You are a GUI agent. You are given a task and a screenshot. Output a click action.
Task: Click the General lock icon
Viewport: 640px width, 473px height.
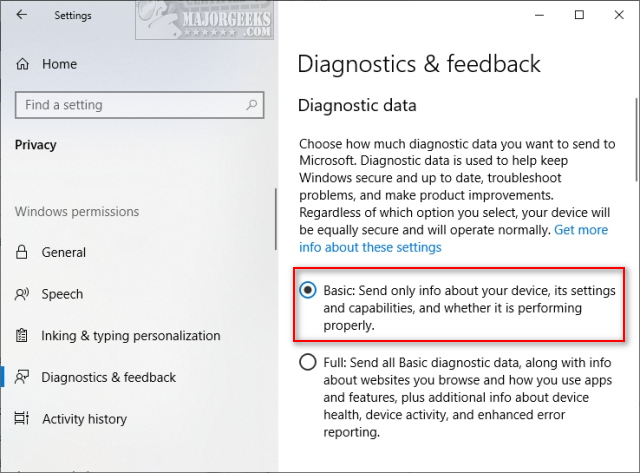(22, 252)
